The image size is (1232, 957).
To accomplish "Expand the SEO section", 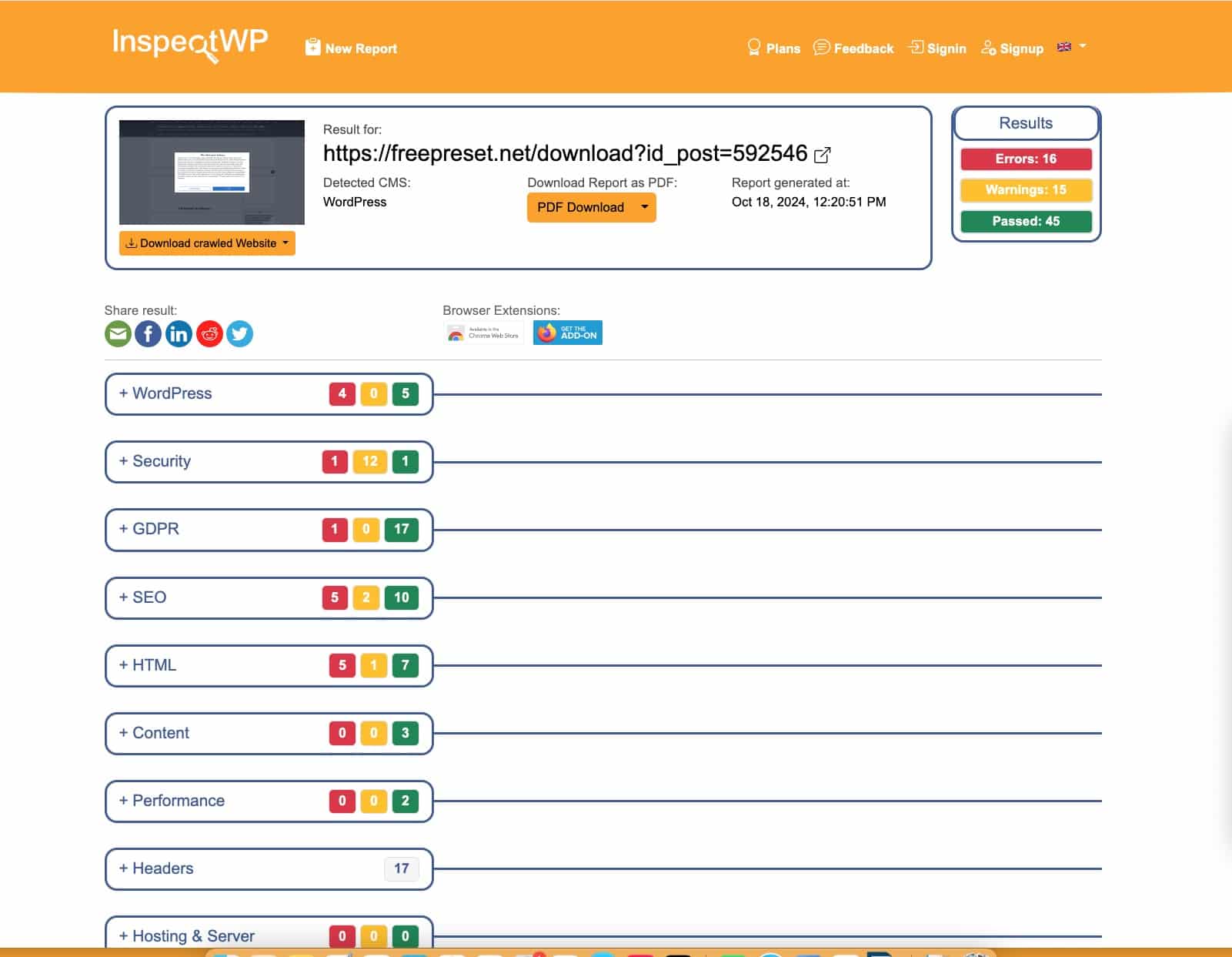I will pos(269,597).
